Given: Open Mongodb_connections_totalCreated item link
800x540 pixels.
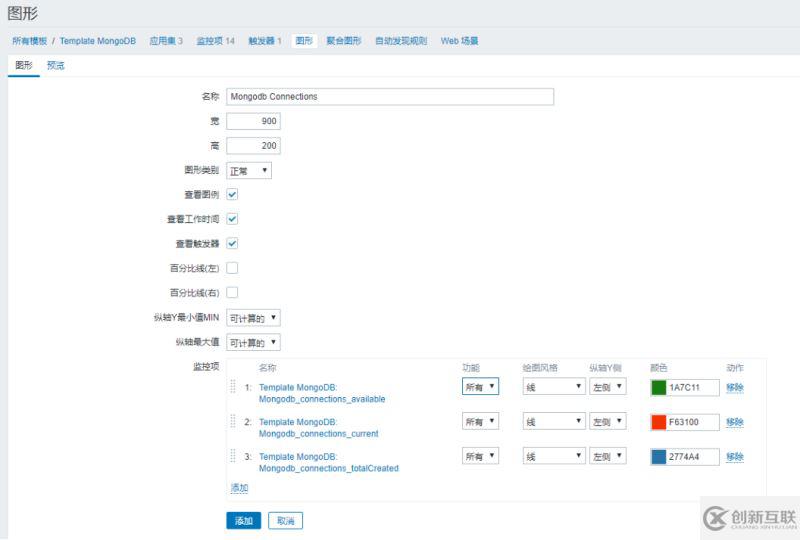Looking at the screenshot, I should tap(329, 462).
